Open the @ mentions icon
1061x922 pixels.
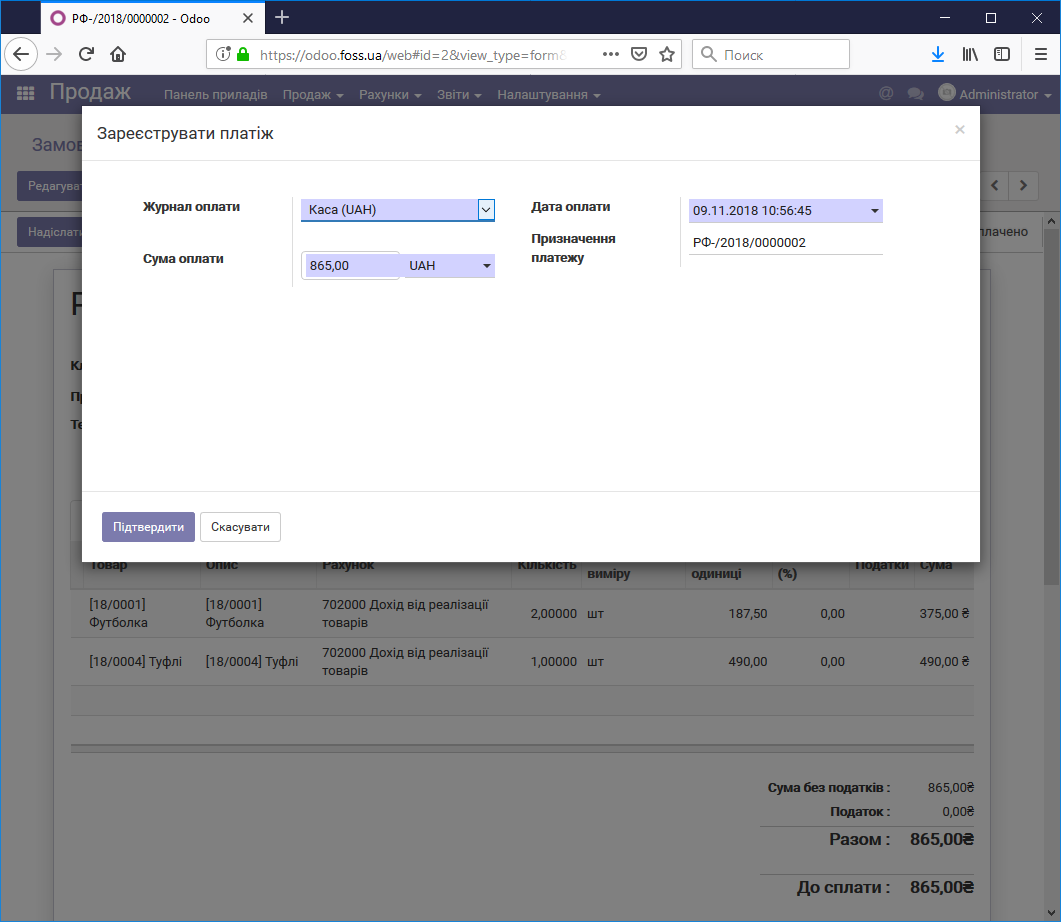(886, 93)
